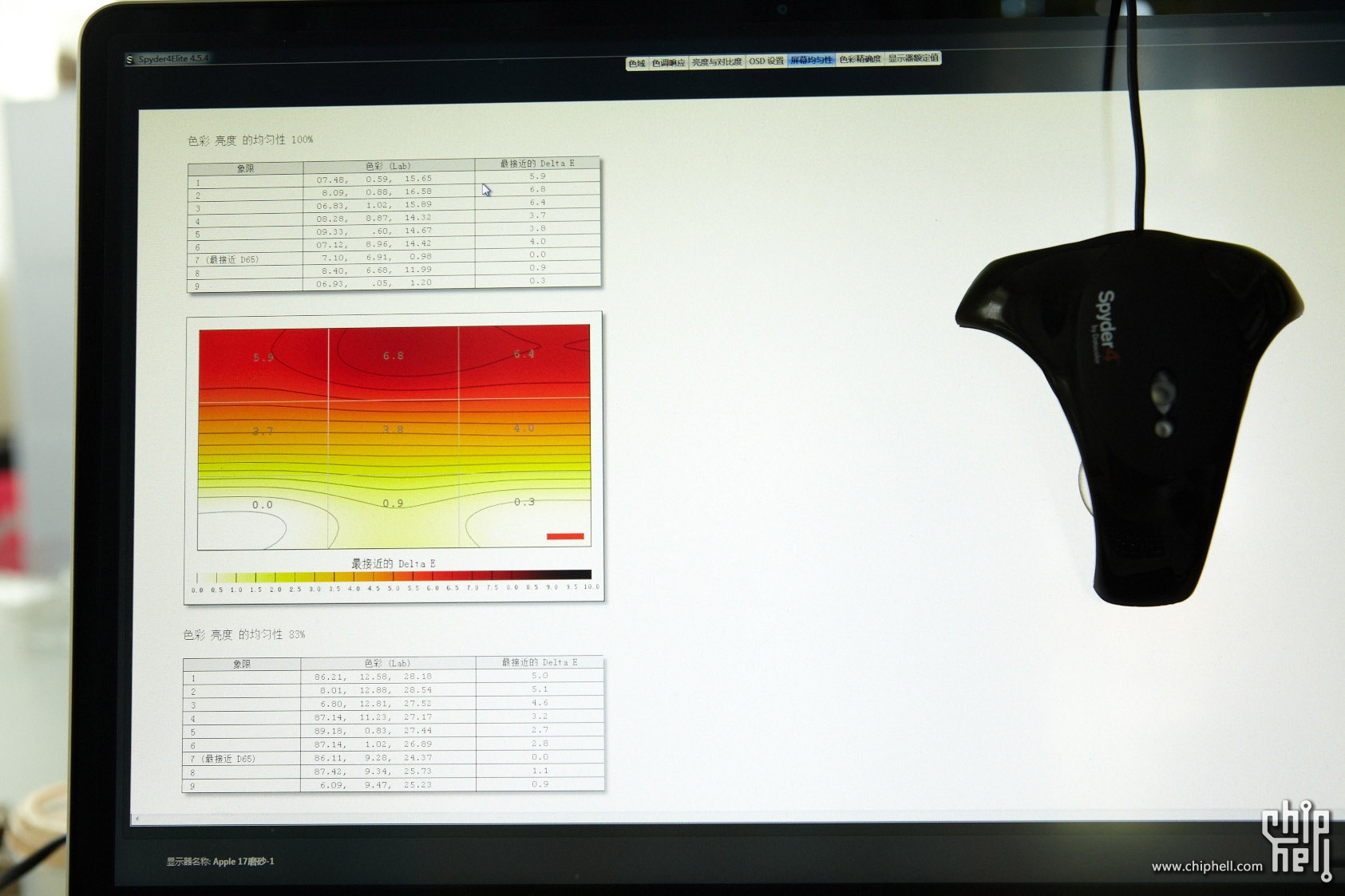
Task: Select Delta E 3.2 cell in 83% table
Action: click(540, 716)
